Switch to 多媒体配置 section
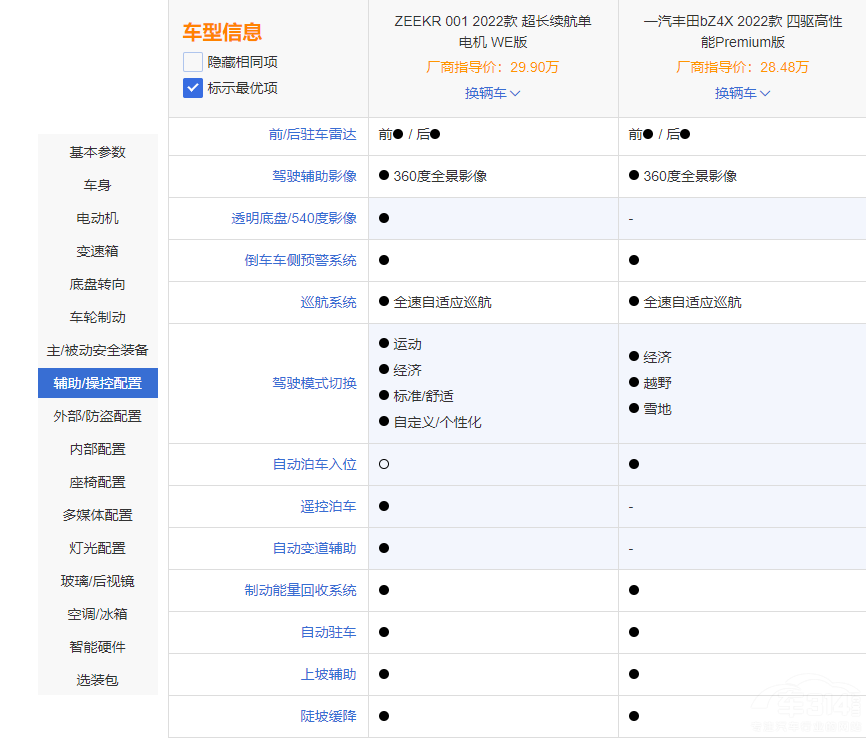Viewport: 866px width, 738px height. click(98, 515)
